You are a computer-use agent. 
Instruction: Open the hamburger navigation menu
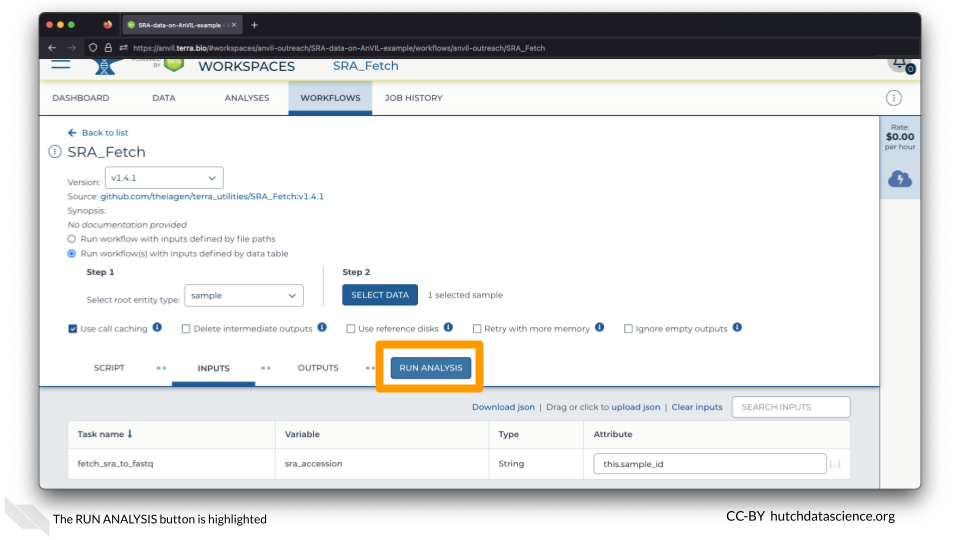[x=61, y=64]
